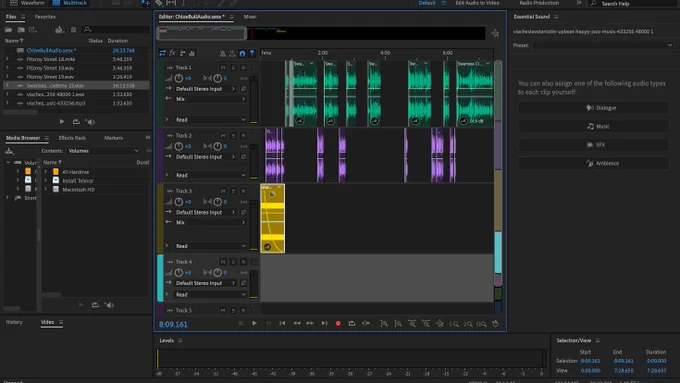The image size is (680, 383).
Task: Toggle Skip Selection transport icon
Action: point(366,324)
